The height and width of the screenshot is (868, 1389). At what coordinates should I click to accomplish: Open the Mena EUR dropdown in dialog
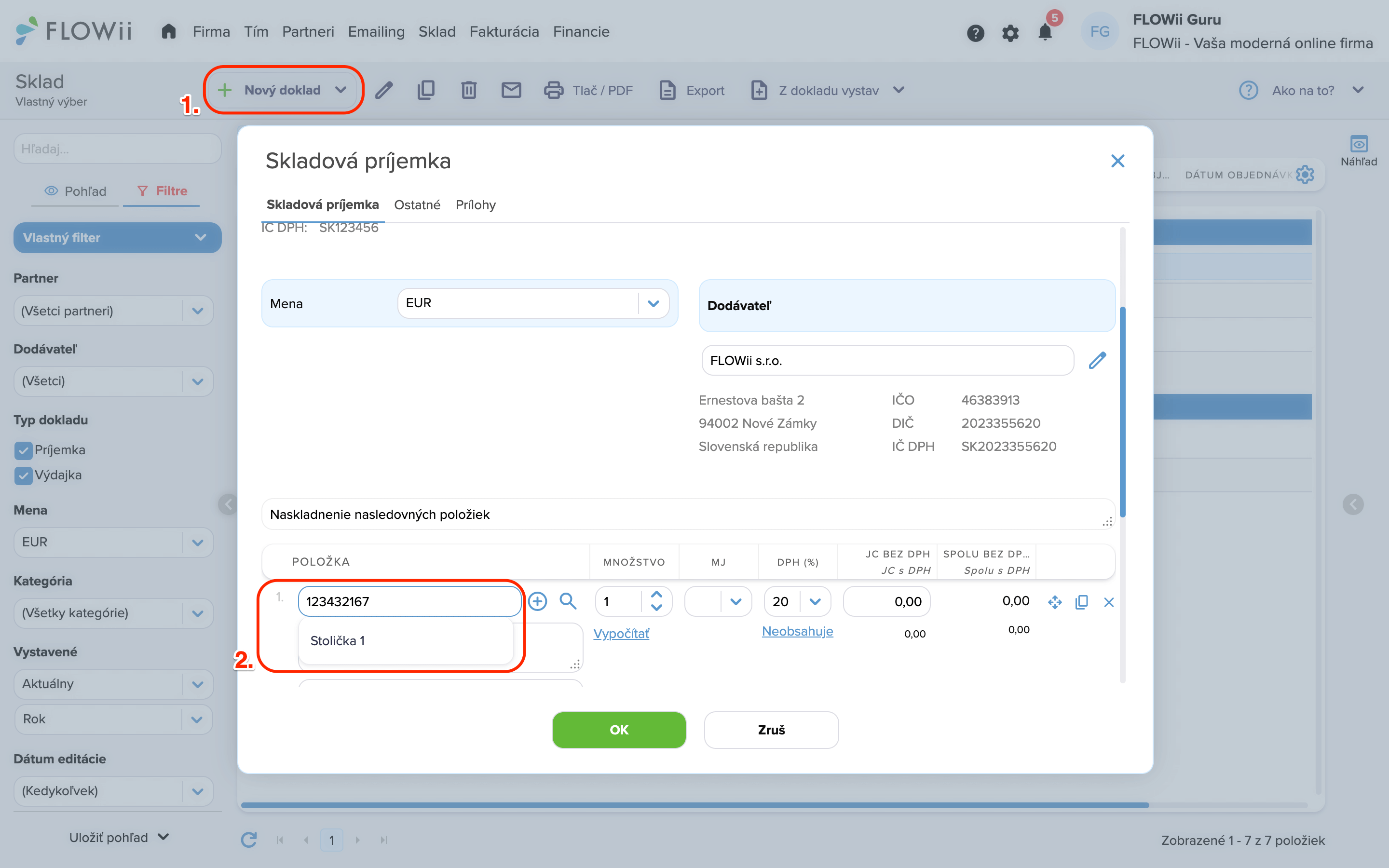pyautogui.click(x=533, y=303)
